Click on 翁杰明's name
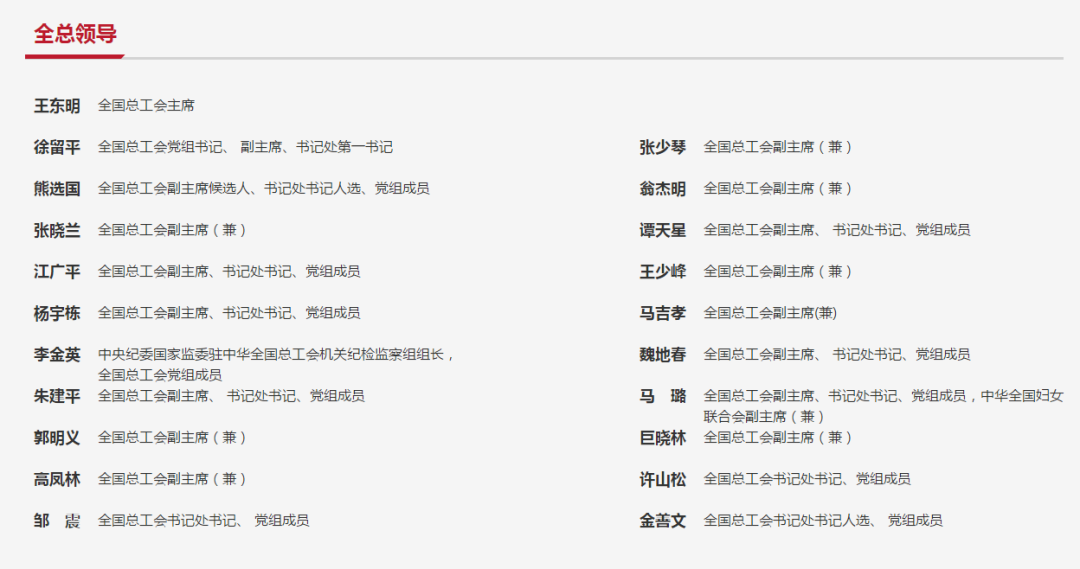The width and height of the screenshot is (1080, 569). [663, 188]
